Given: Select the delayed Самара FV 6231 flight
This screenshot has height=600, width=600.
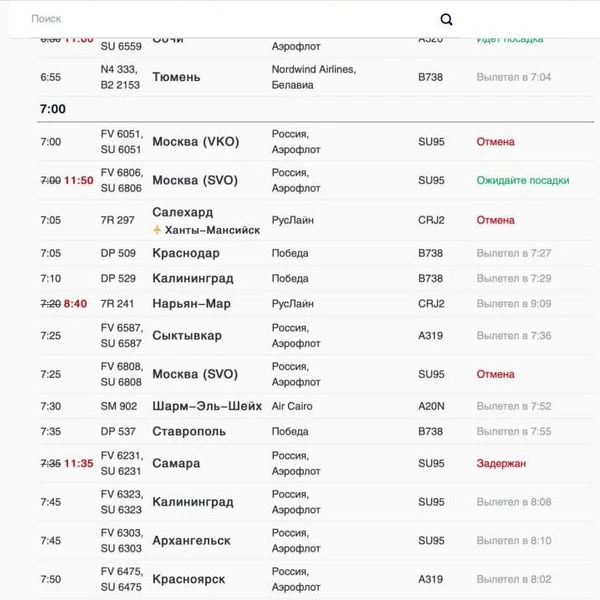Looking at the screenshot, I should 315,463.
